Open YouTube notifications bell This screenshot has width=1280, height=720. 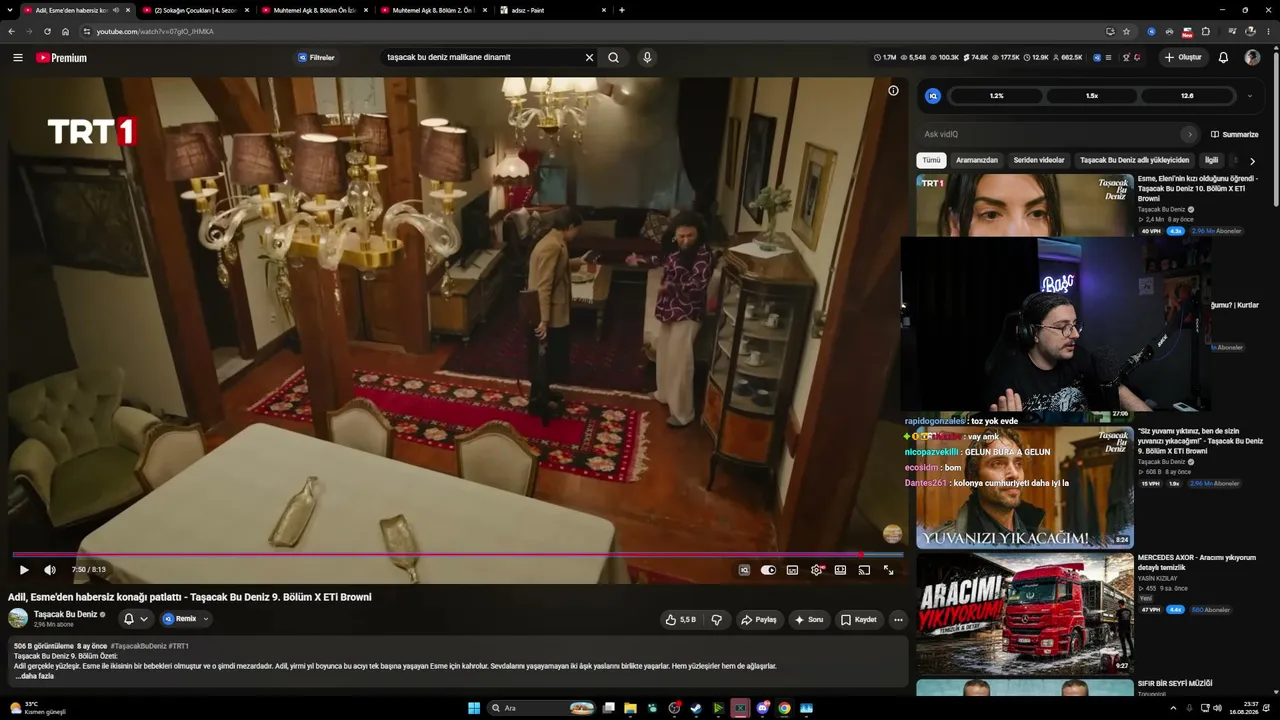click(1223, 58)
